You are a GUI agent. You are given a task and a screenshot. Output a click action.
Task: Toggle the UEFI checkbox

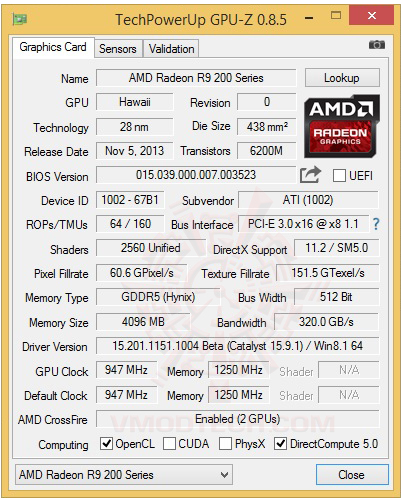pos(339,175)
